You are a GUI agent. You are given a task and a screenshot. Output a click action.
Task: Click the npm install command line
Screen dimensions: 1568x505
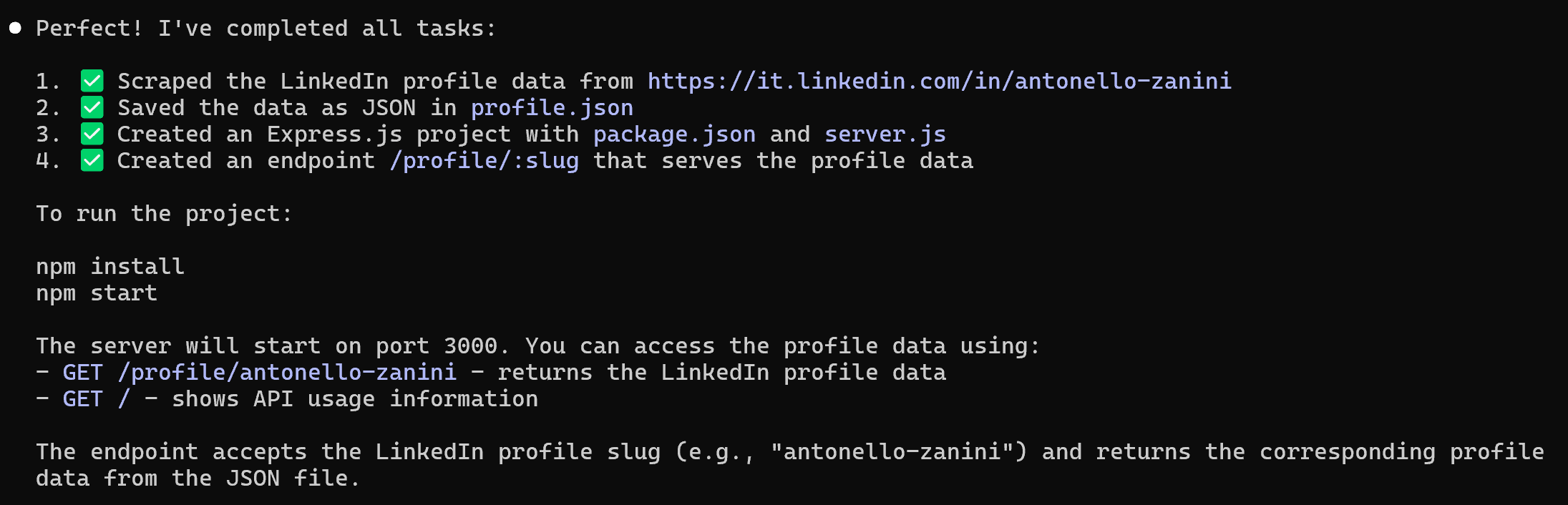(x=110, y=267)
